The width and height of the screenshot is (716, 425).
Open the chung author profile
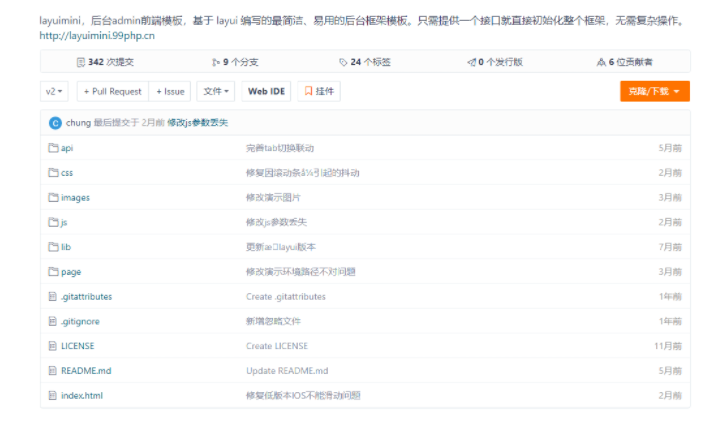click(78, 123)
